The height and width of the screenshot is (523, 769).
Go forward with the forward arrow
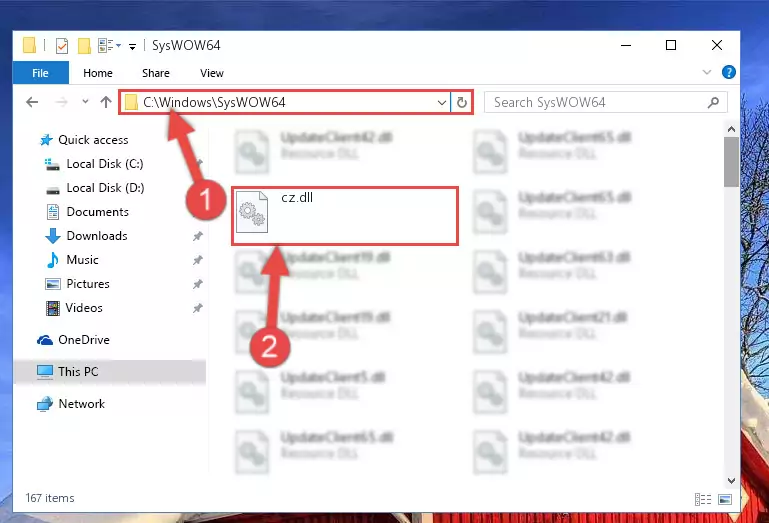61,102
